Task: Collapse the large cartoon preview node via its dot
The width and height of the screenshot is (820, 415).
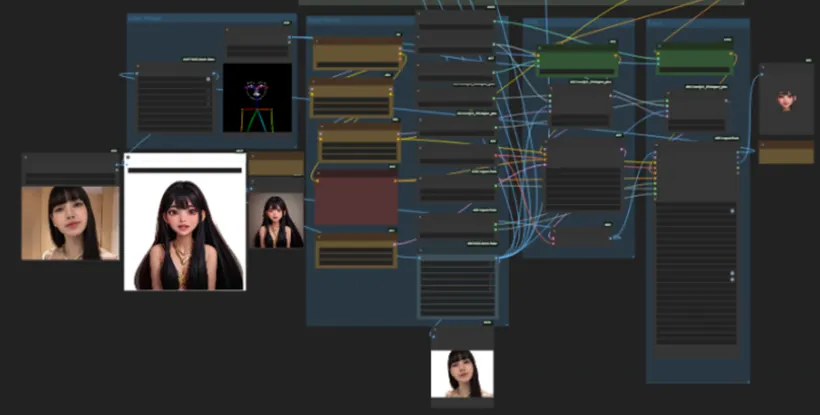Action: 129,157
